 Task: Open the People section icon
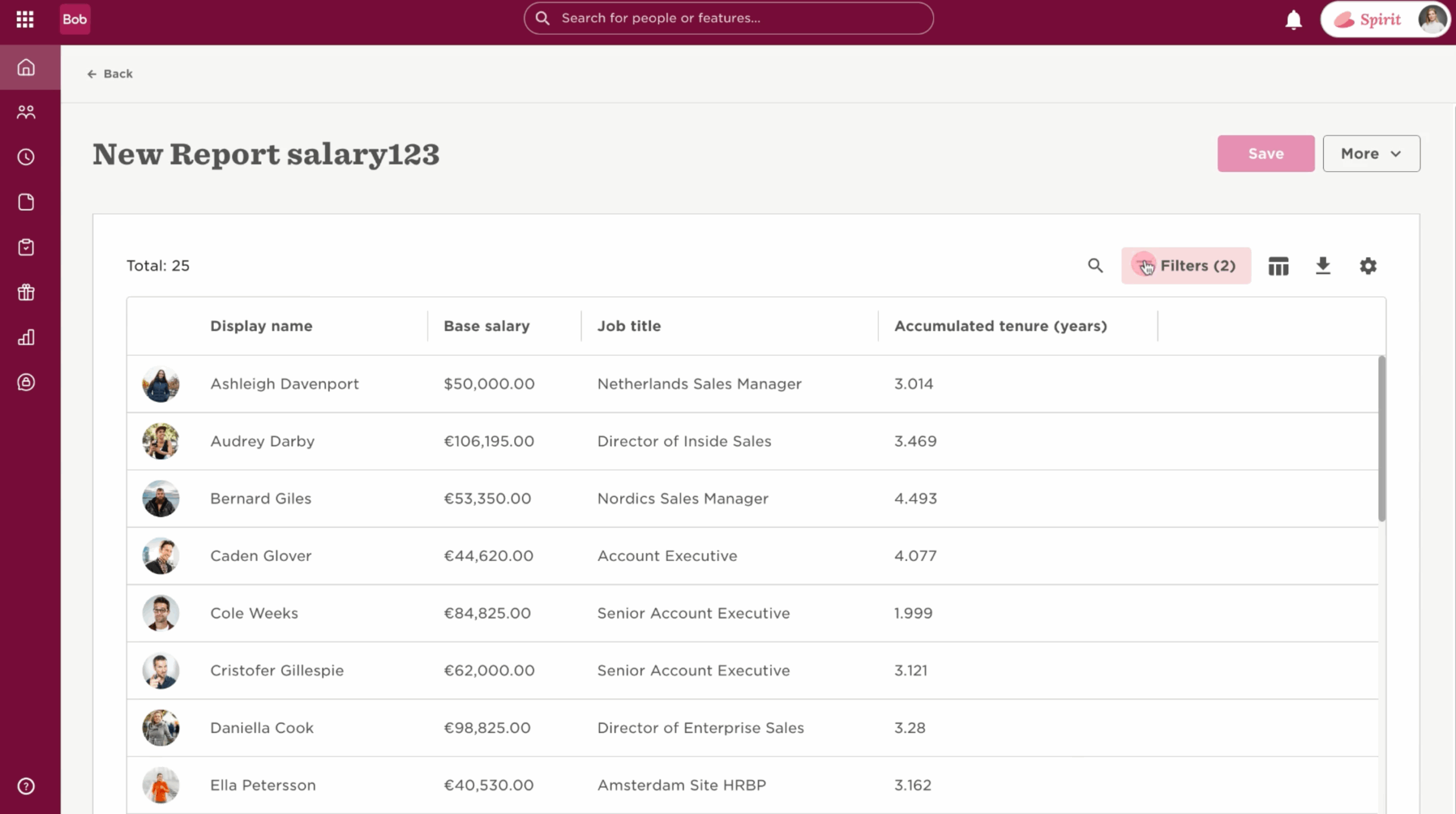click(26, 112)
